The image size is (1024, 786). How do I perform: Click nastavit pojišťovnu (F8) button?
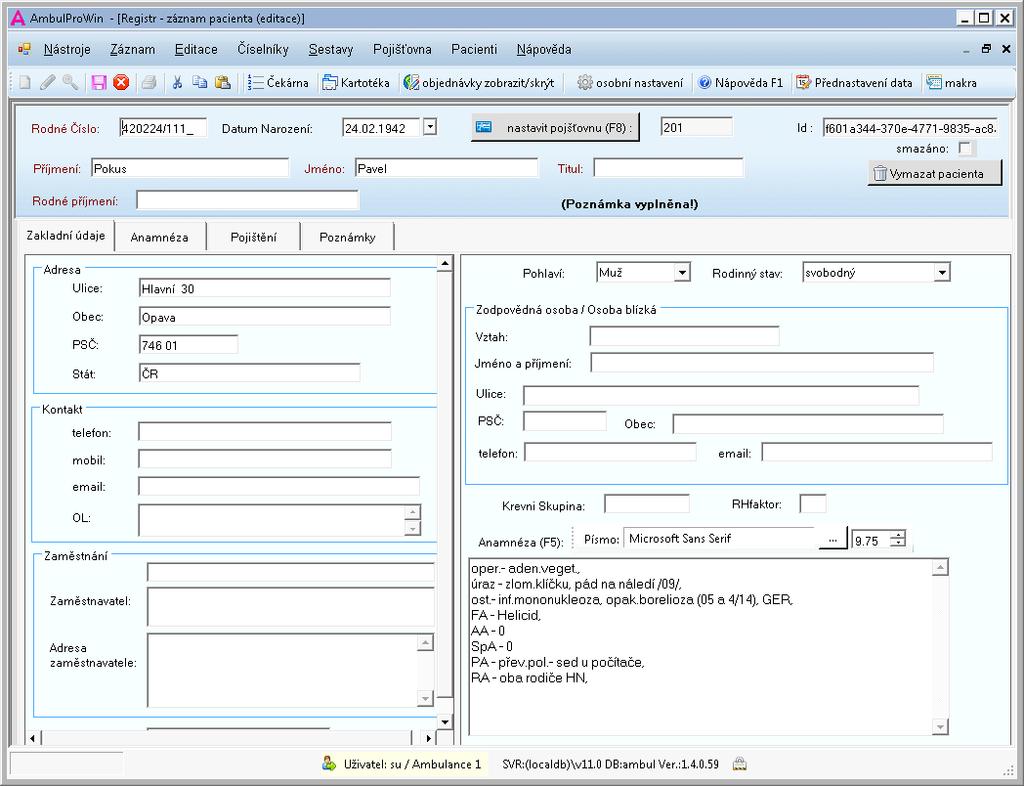click(555, 127)
